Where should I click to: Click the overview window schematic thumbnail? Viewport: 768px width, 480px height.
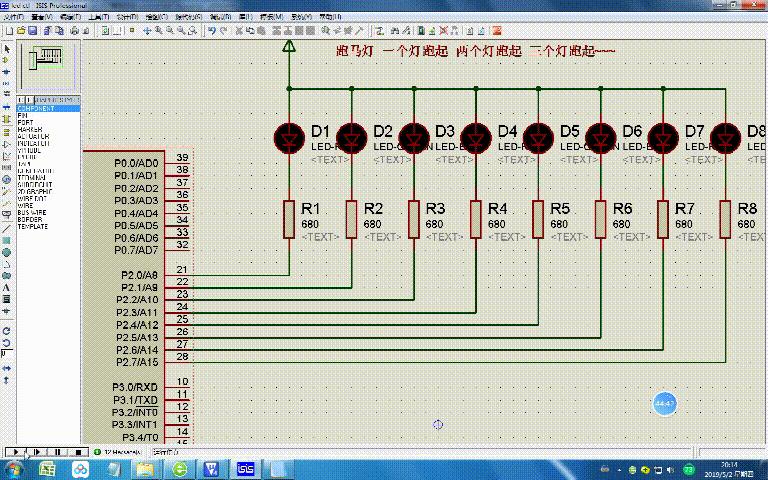(48, 67)
